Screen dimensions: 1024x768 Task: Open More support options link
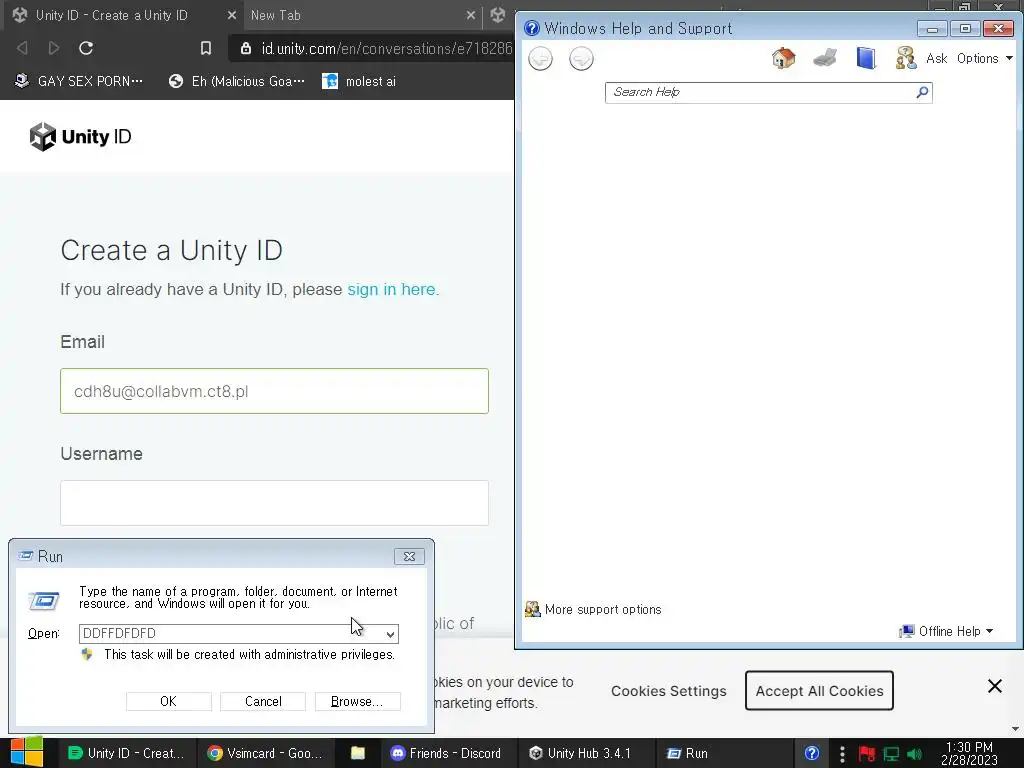[593, 609]
